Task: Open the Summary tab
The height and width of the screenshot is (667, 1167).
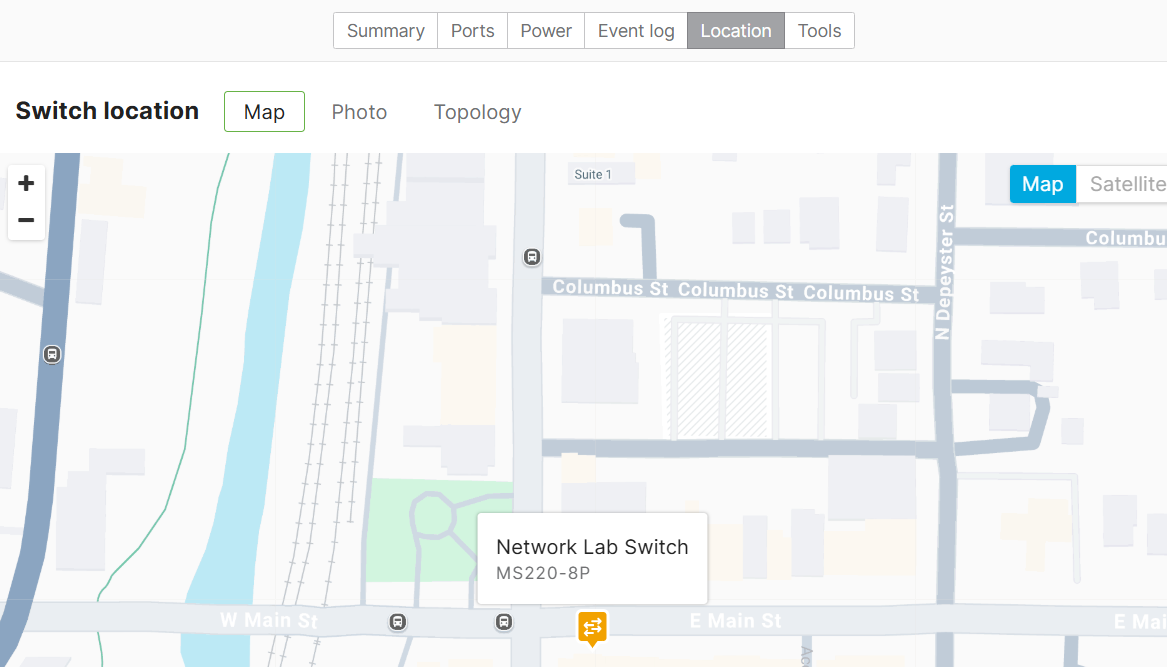Action: 386,31
